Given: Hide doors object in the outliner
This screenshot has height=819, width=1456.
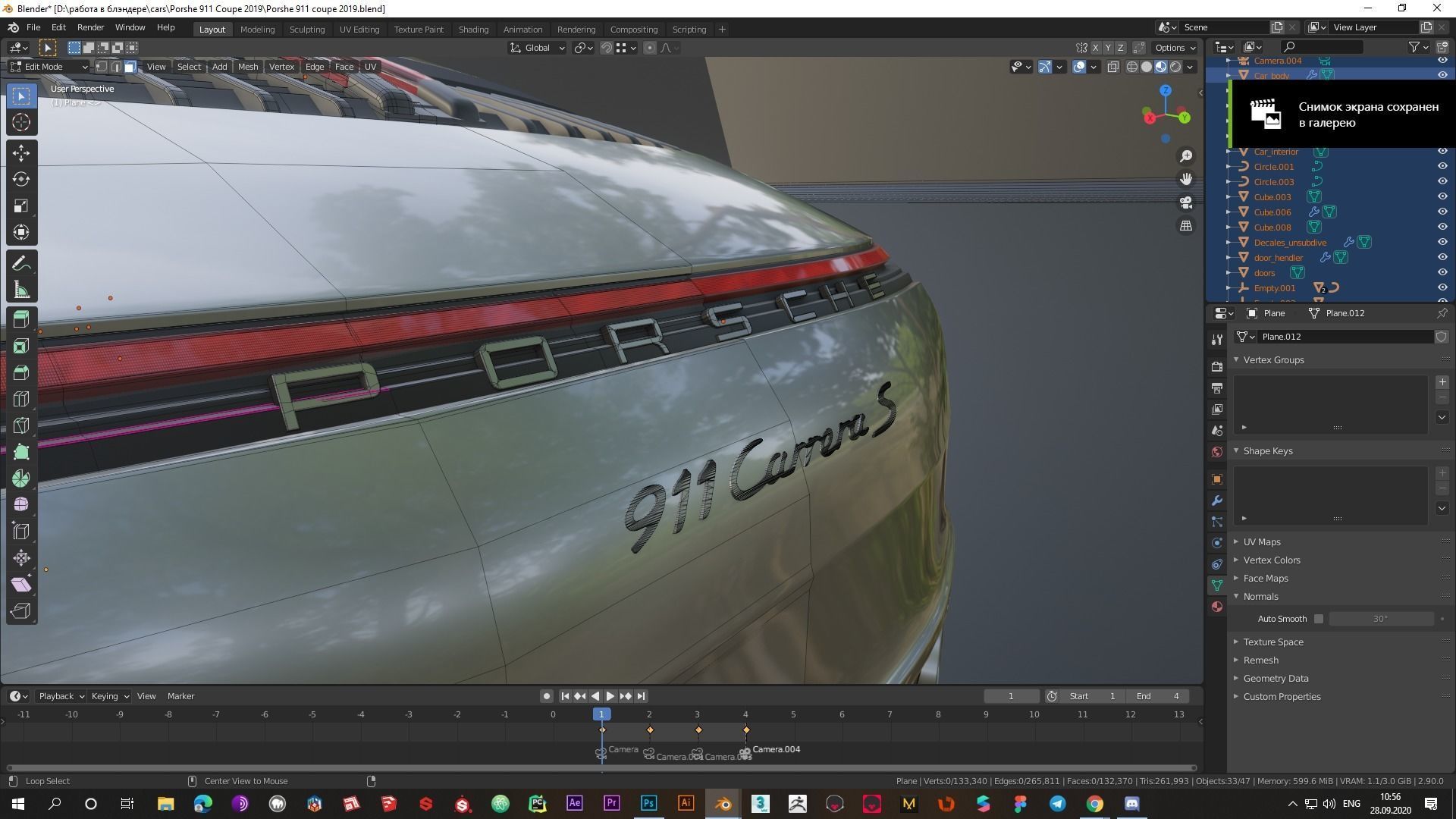Looking at the screenshot, I should click(x=1442, y=272).
